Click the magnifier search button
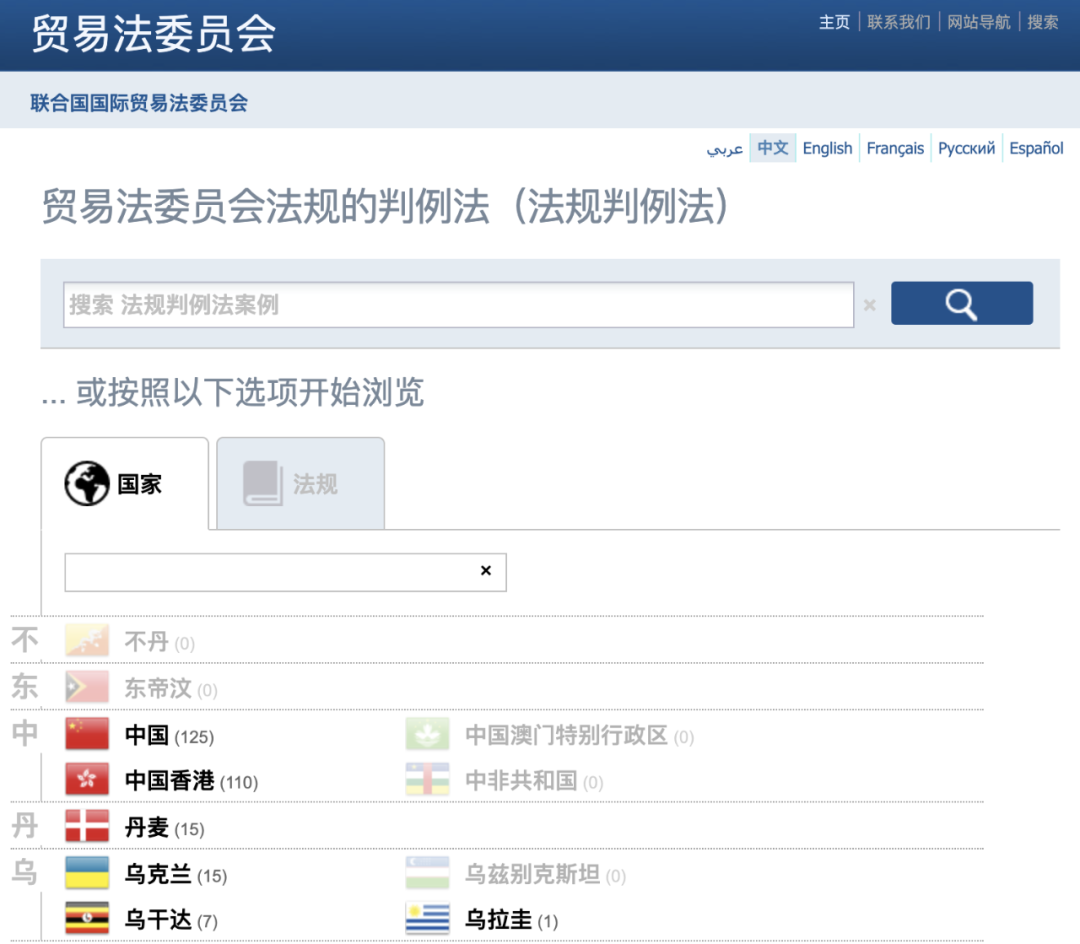This screenshot has height=944, width=1080. (962, 303)
